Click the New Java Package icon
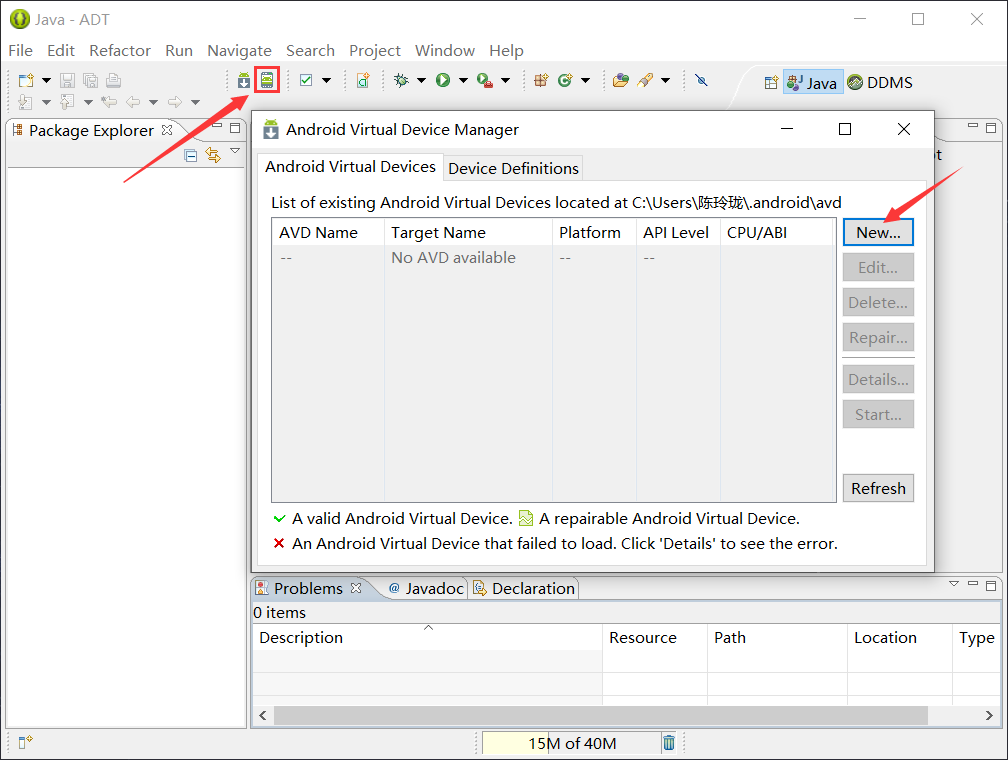This screenshot has width=1008, height=760. coord(541,80)
